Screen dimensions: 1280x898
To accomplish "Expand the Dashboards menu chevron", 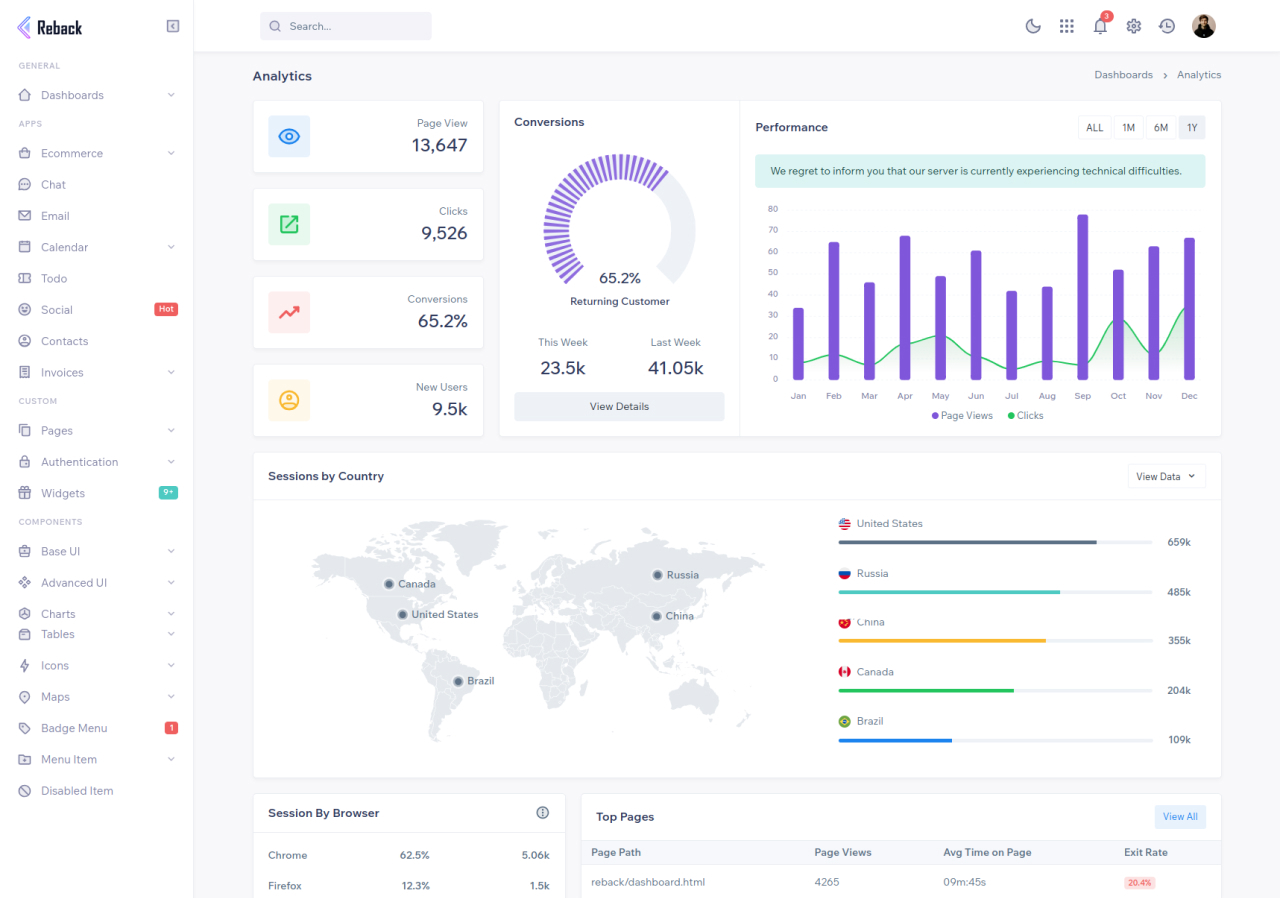I will (x=171, y=95).
